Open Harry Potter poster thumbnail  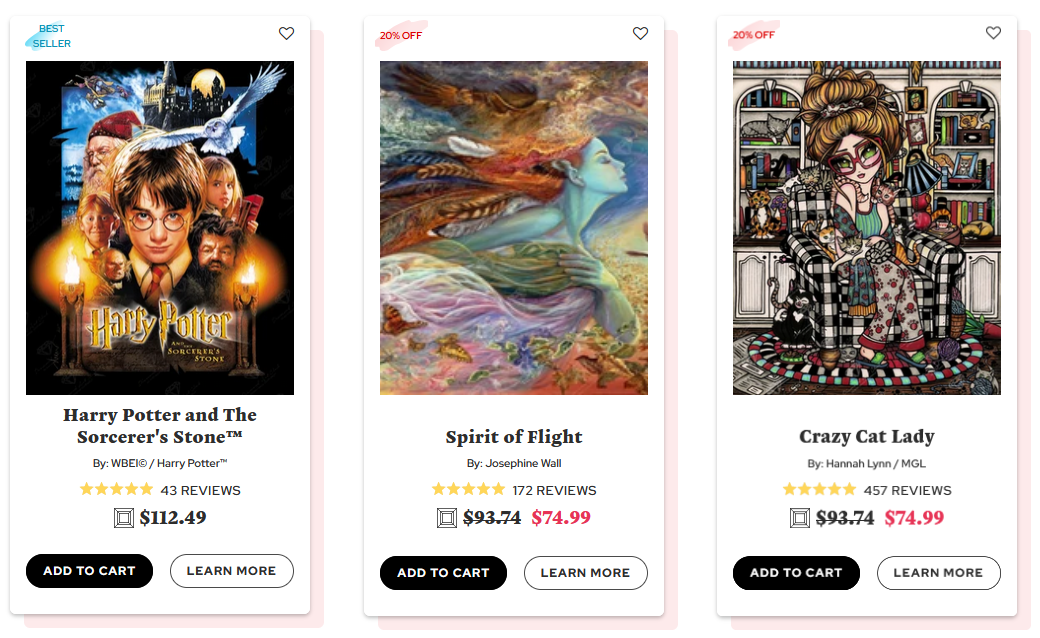160,228
